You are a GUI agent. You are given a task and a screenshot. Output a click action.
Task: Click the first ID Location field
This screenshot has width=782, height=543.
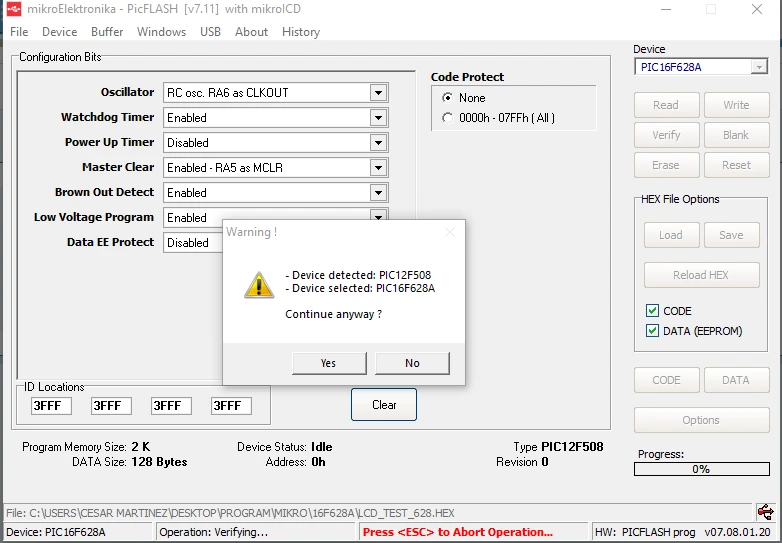51,405
